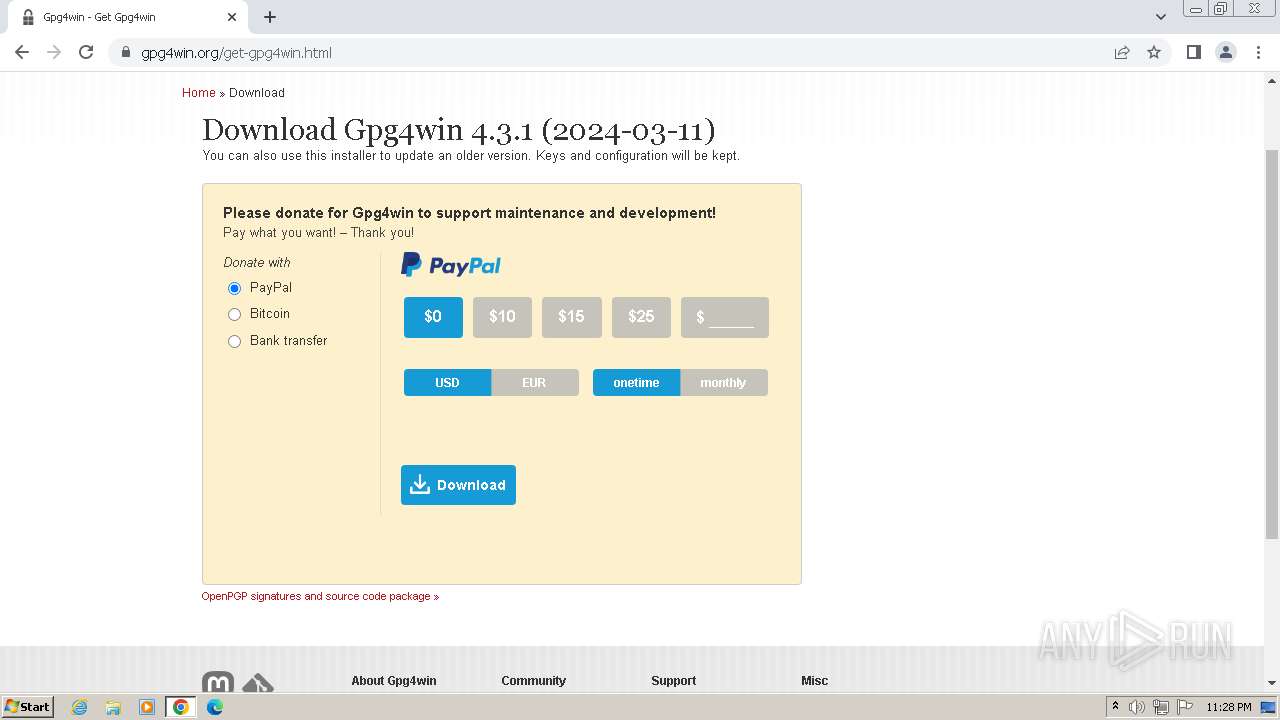Open Chrome three-dot menu
Viewport: 1280px width, 720px height.
coord(1259,52)
